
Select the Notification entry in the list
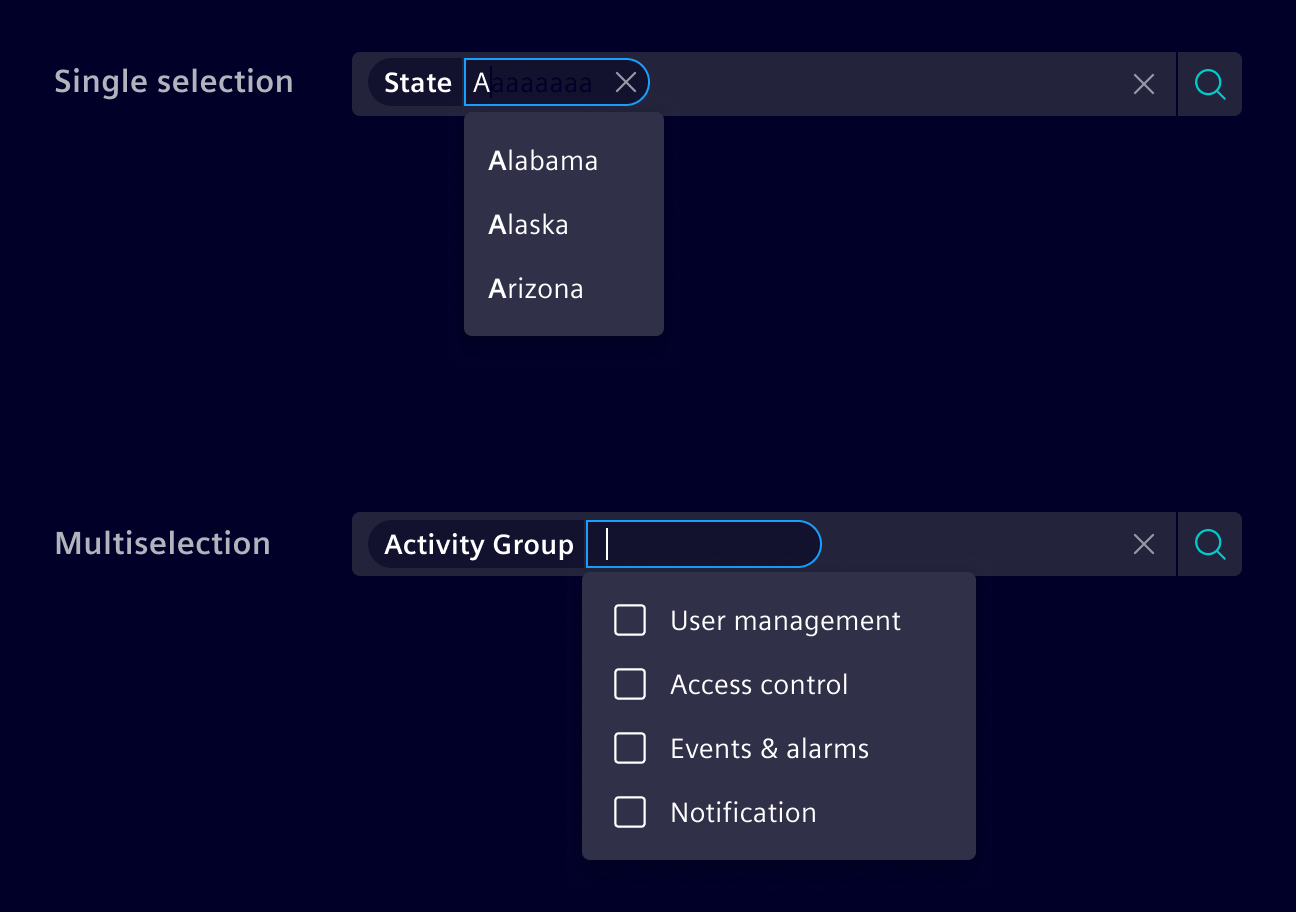pos(743,812)
